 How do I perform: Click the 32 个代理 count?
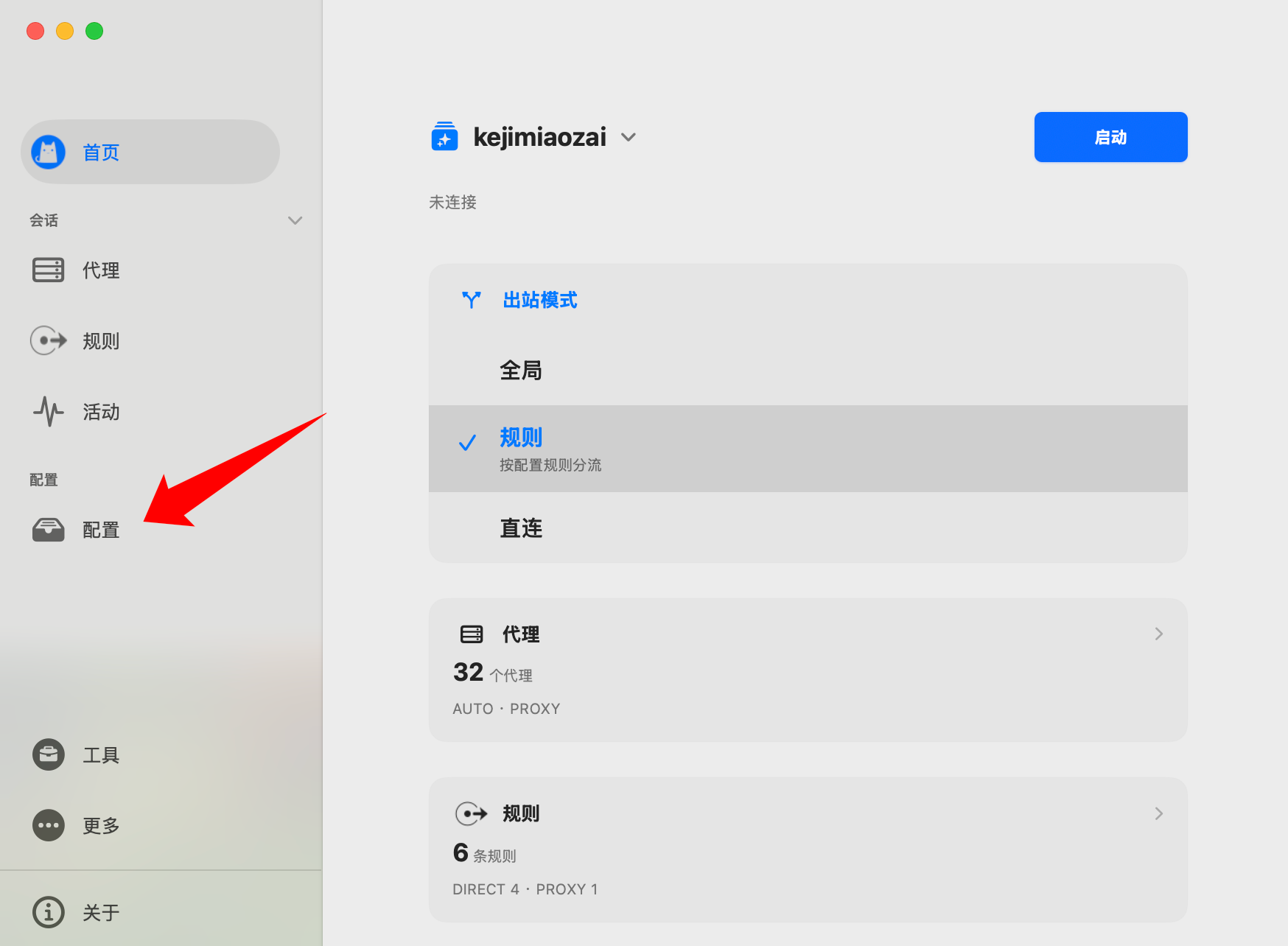click(492, 673)
